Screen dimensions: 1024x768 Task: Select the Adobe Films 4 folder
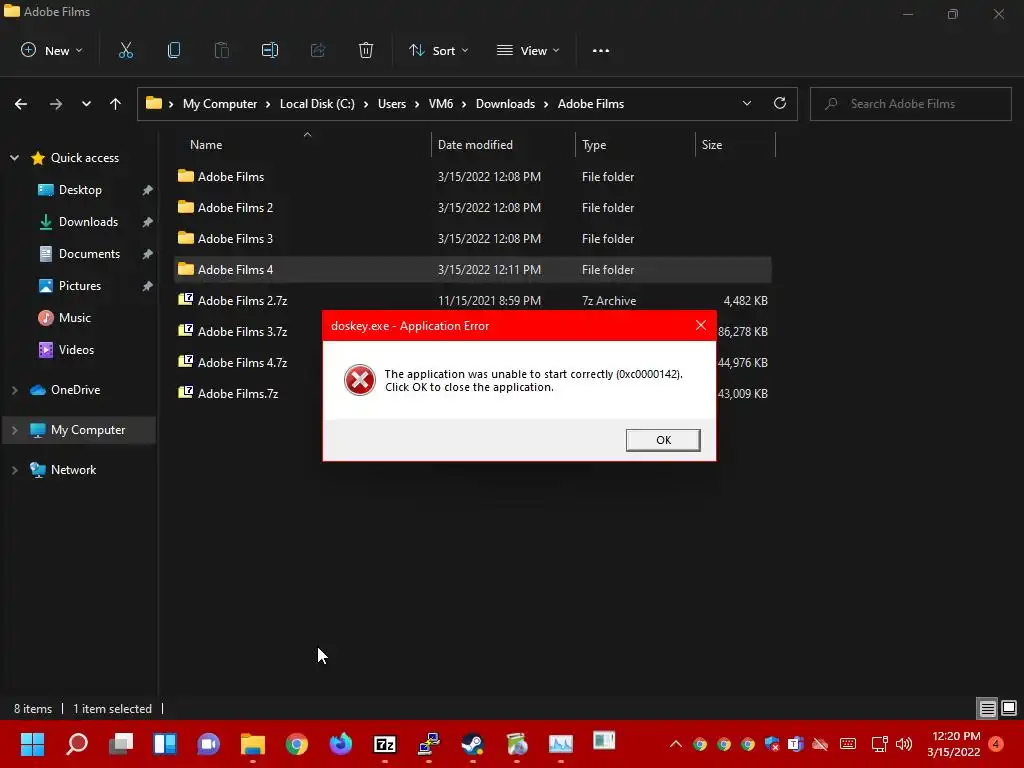[x=473, y=270]
